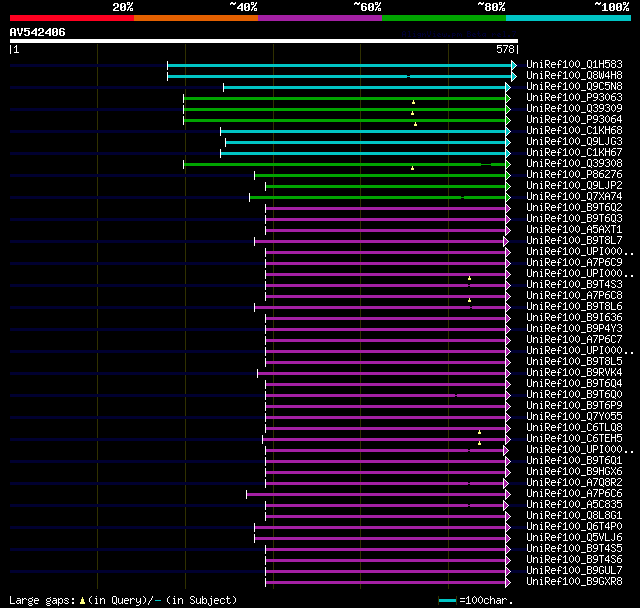640x608 pixels.
Task: Select the AV542406 query sequence label
Action: [38, 32]
